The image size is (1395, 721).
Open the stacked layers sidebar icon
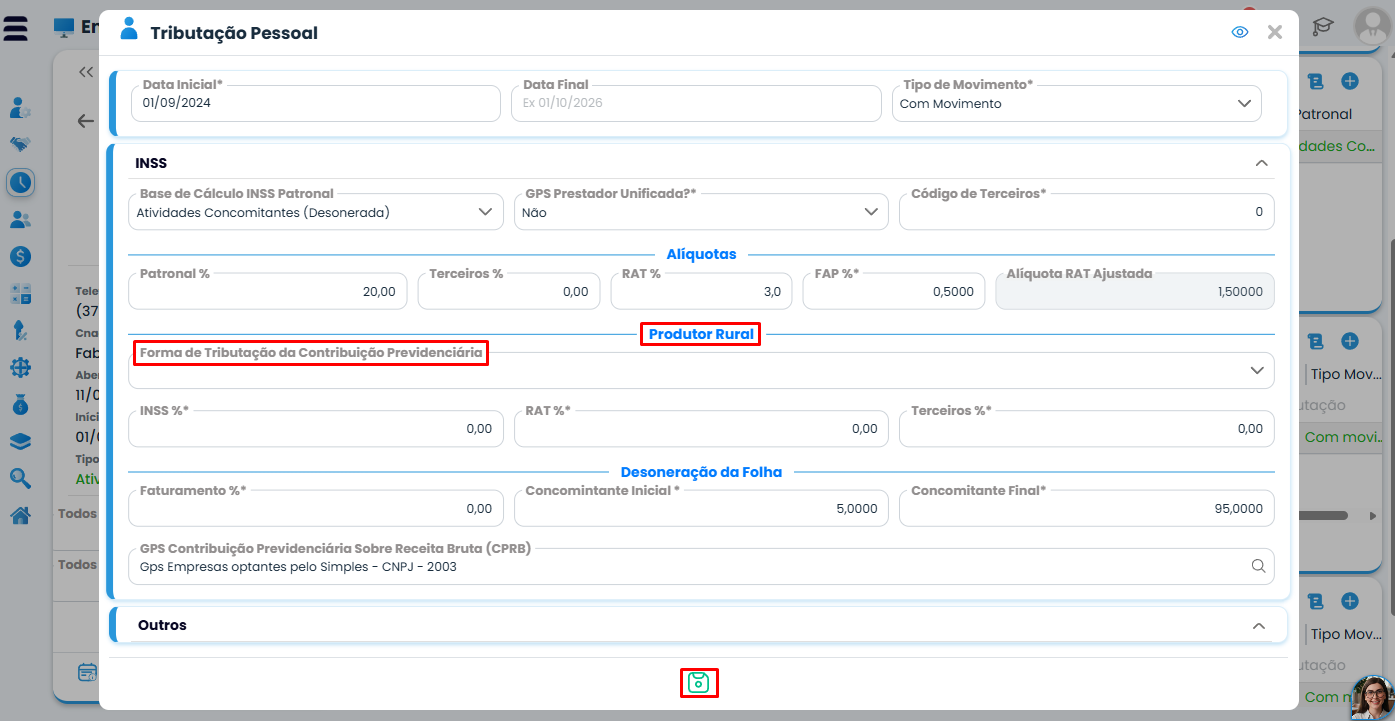(x=20, y=442)
